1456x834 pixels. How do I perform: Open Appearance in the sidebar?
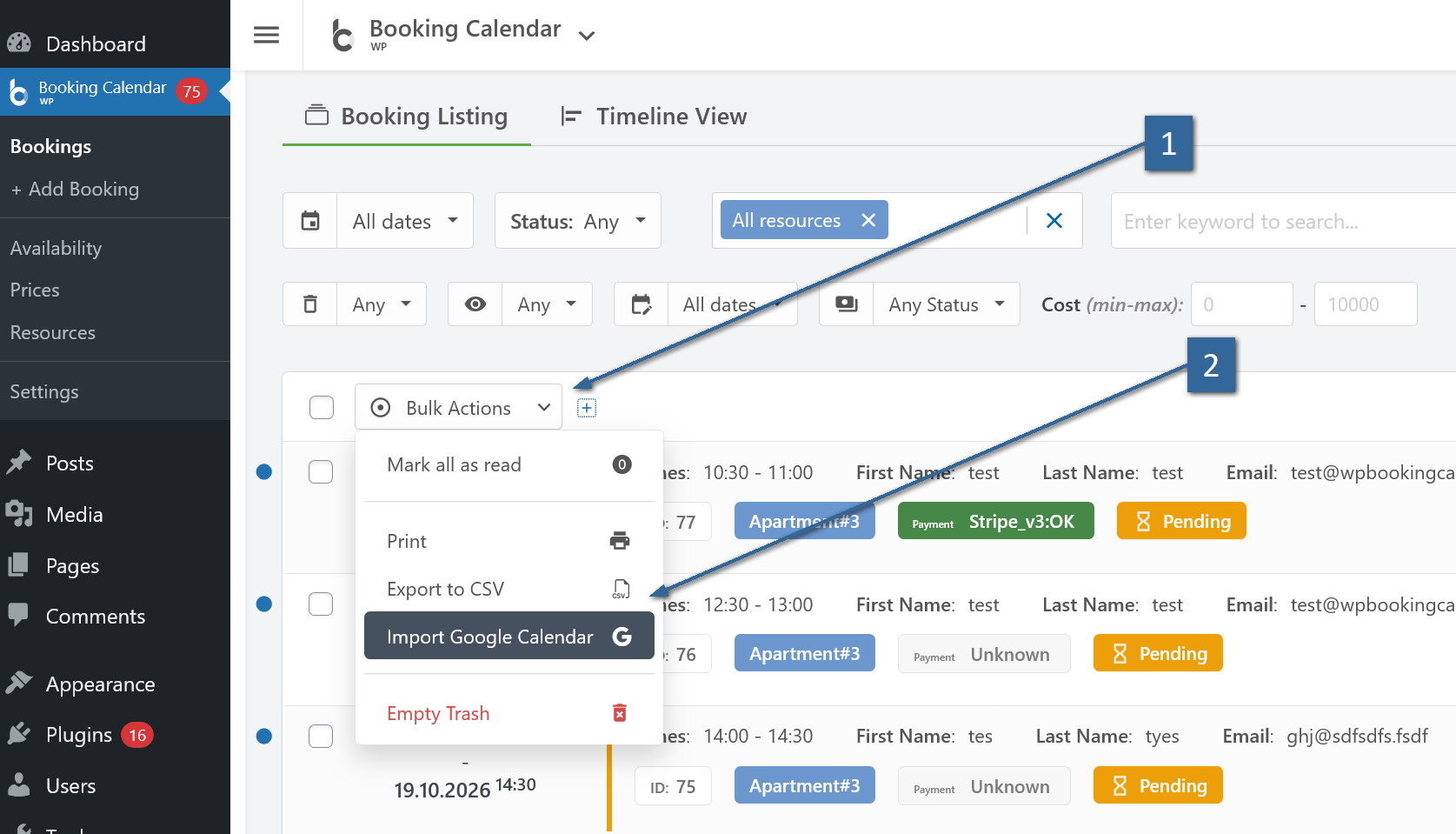click(115, 684)
